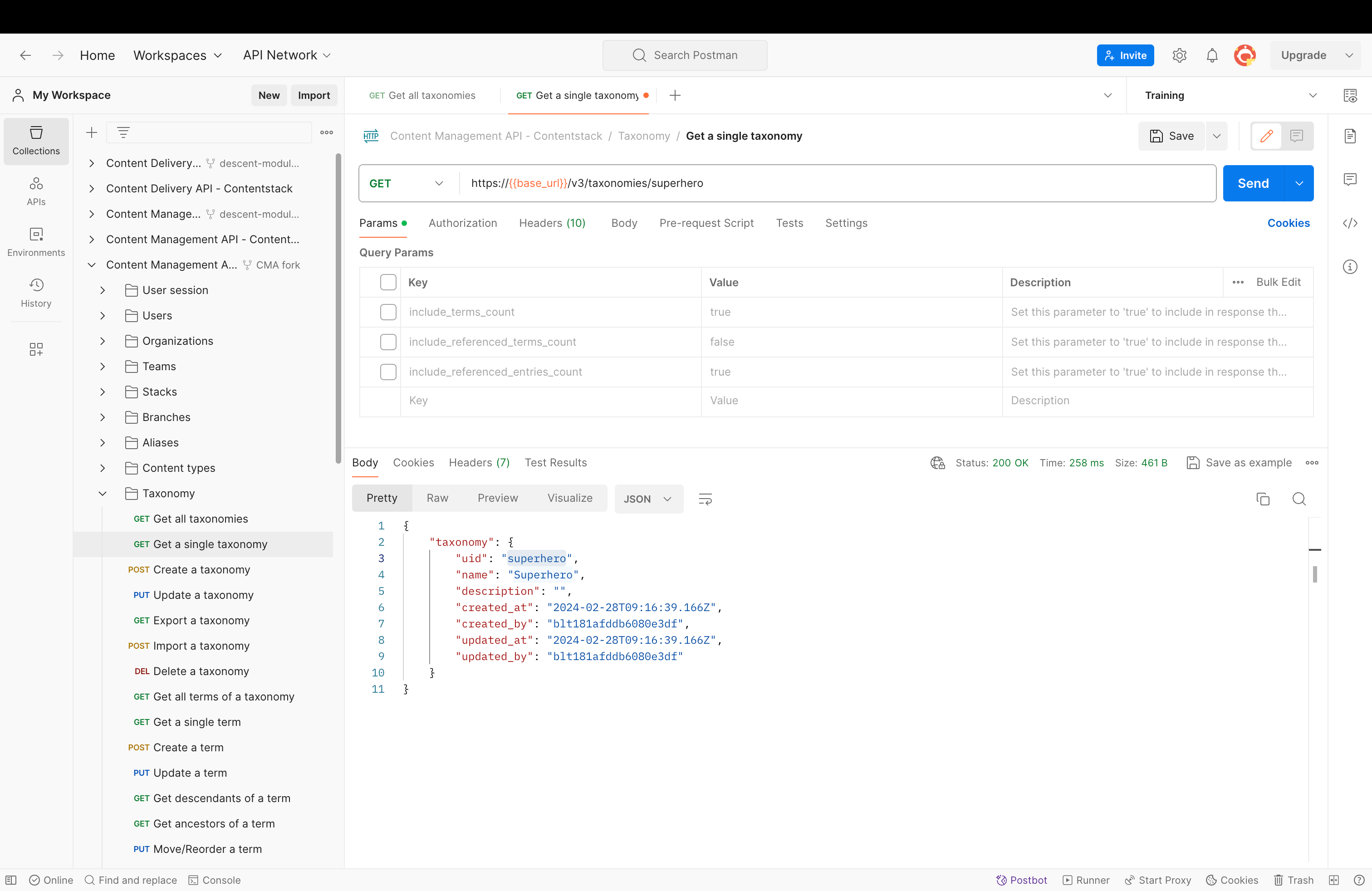Image resolution: width=1372 pixels, height=891 pixels.
Task: Open the Environments sidebar panel
Action: (x=36, y=241)
